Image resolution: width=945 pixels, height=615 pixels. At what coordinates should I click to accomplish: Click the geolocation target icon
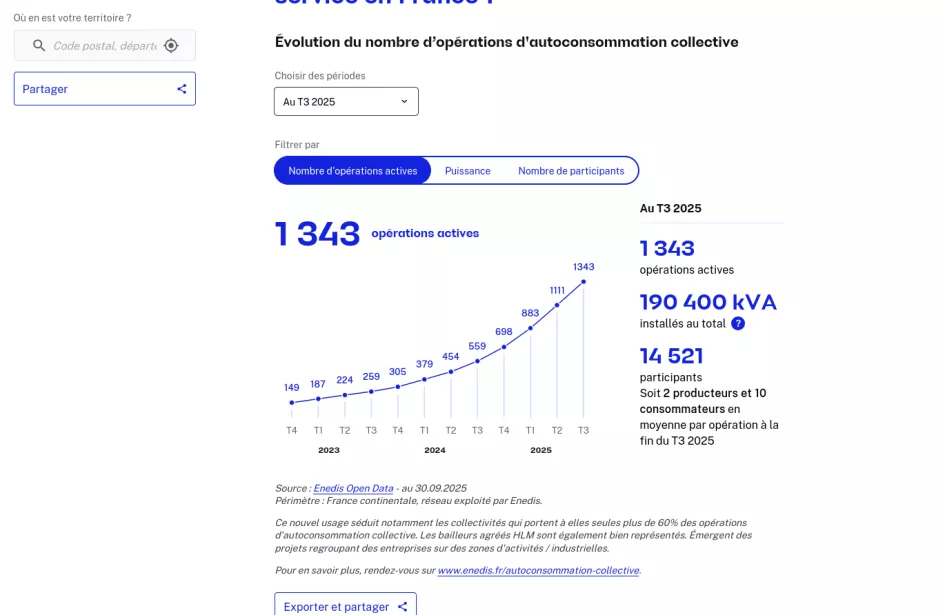171,45
